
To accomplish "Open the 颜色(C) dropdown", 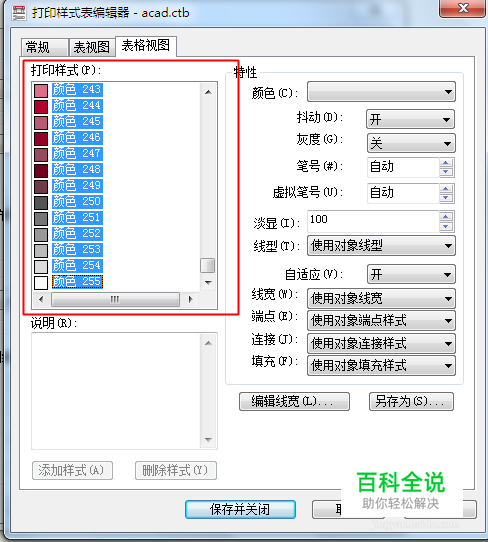I will tap(381, 92).
